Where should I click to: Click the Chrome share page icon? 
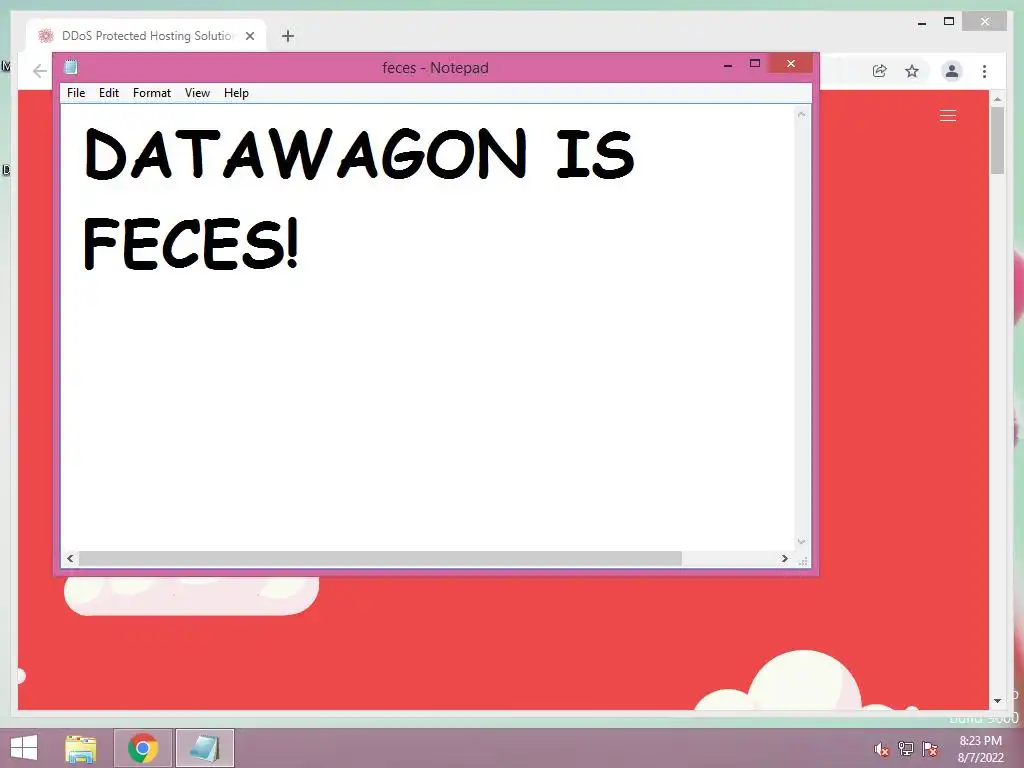880,71
